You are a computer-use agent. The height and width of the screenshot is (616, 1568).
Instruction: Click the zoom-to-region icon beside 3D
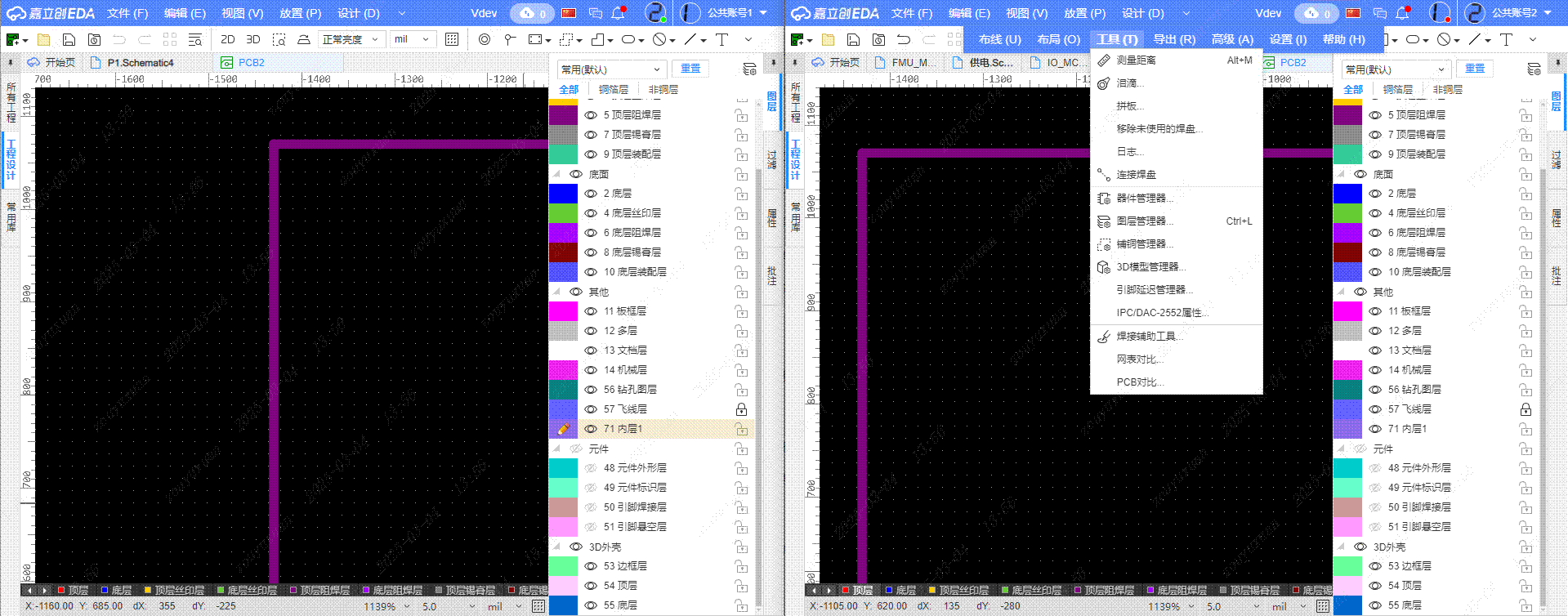[x=279, y=39]
